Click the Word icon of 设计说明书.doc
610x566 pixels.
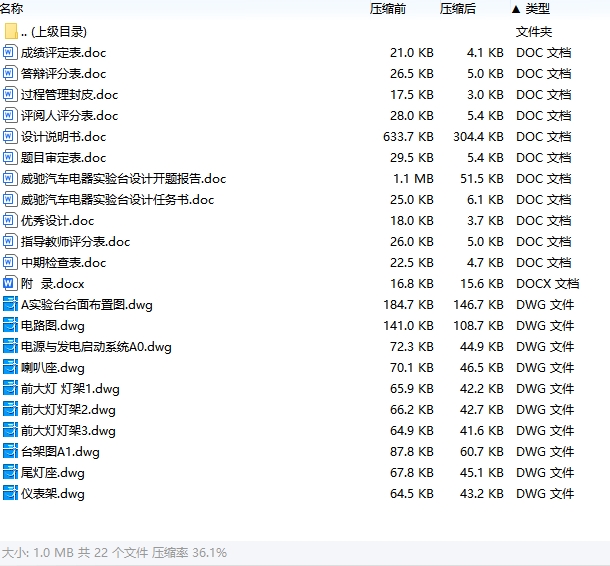point(10,137)
